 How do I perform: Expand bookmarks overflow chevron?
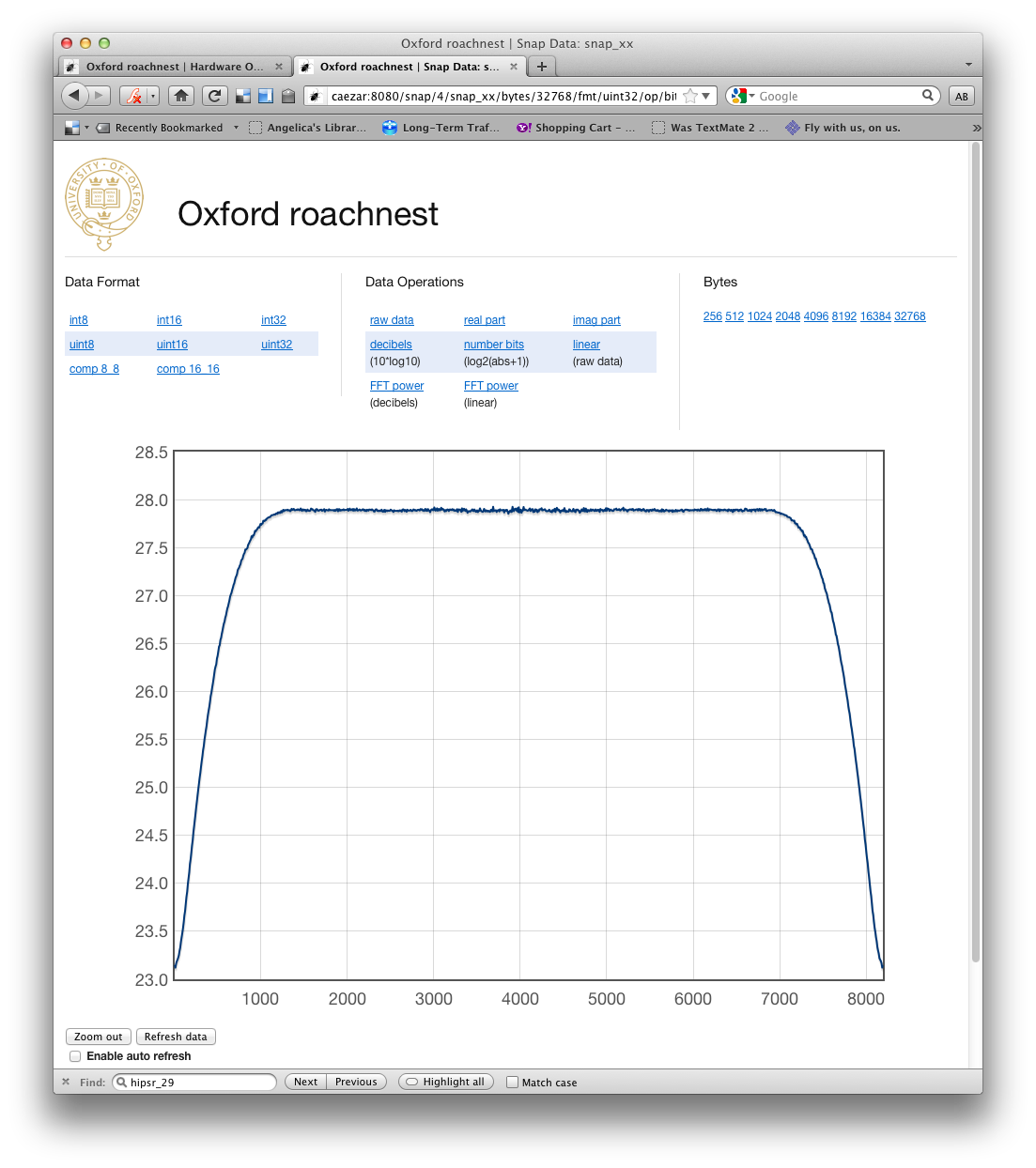tap(976, 128)
